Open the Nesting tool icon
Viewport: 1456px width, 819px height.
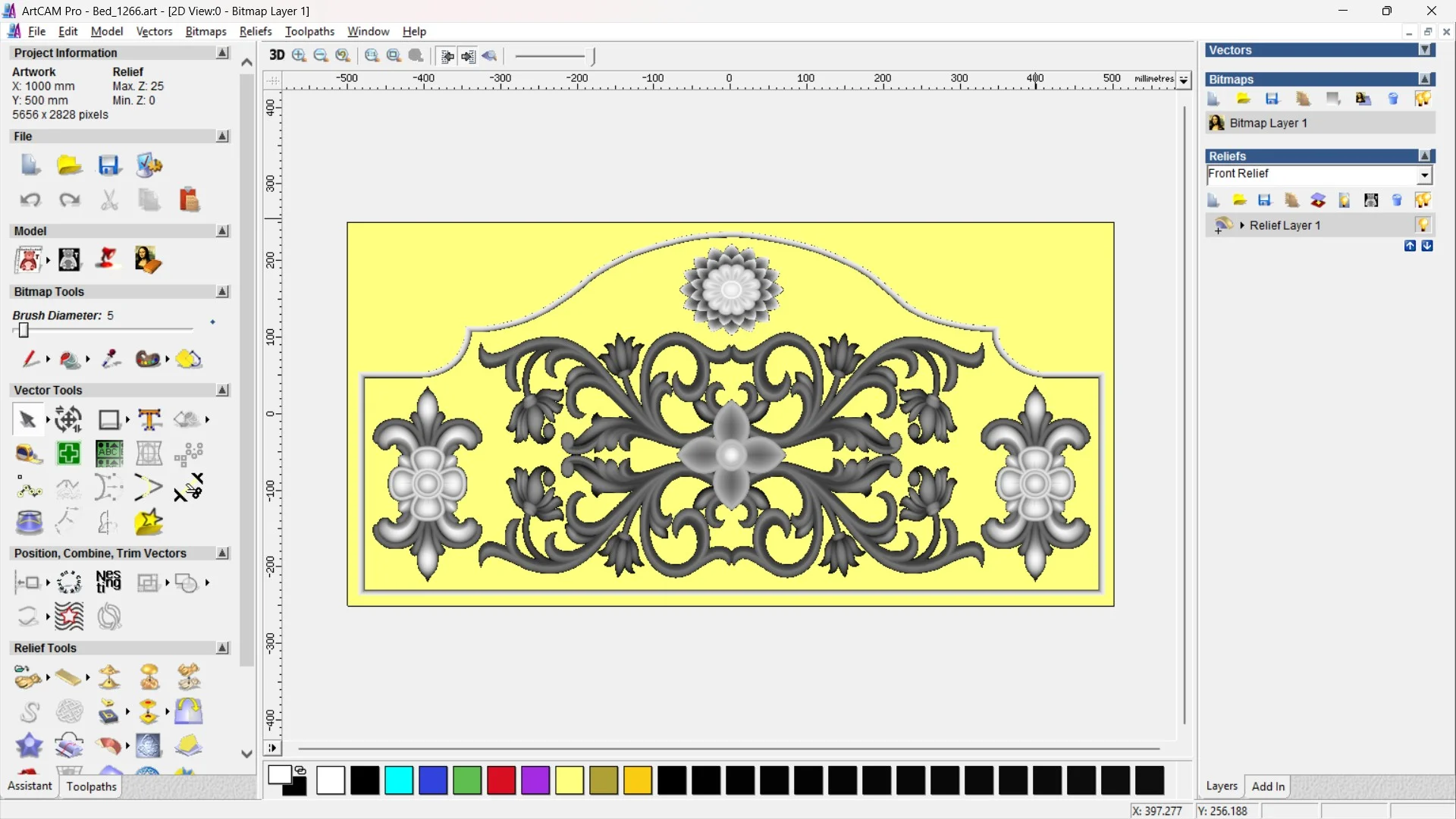[x=108, y=582]
